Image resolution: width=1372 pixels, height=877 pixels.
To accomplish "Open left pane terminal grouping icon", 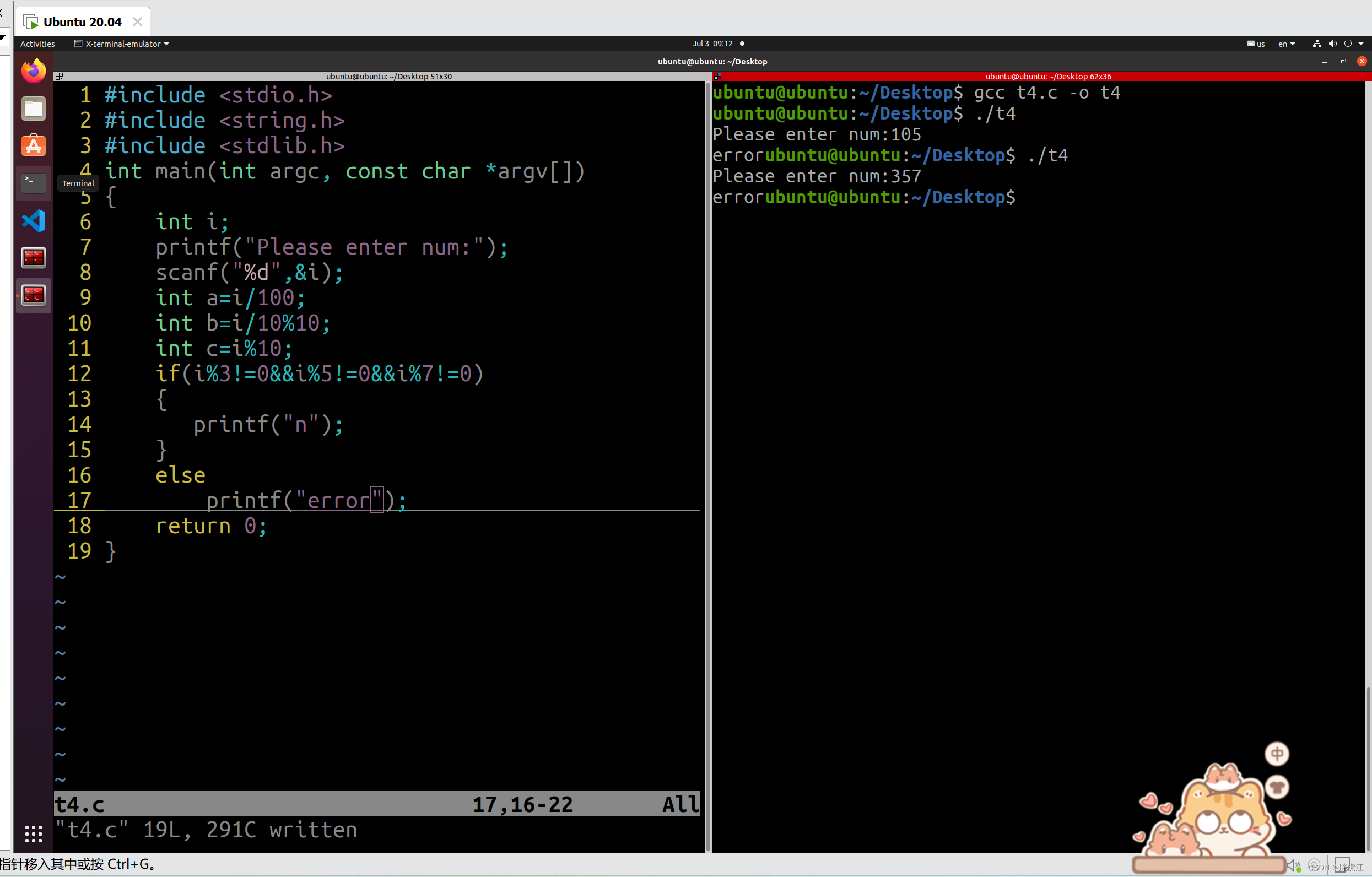I will coord(60,77).
